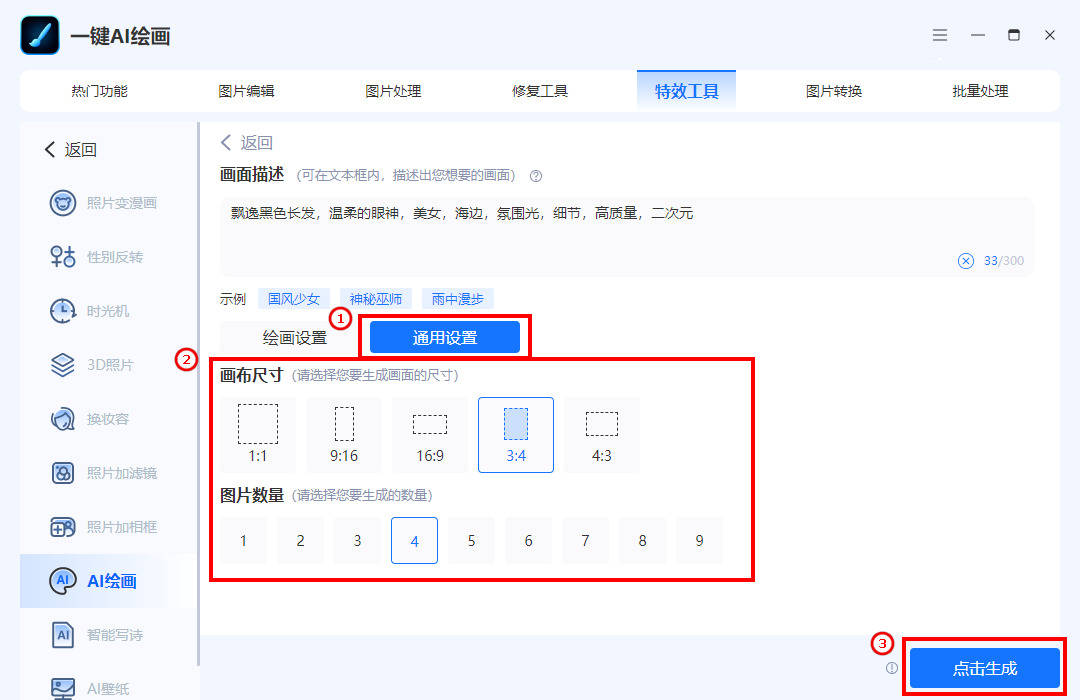Click into the 画面描述 text box
Image resolution: width=1080 pixels, height=700 pixels.
(x=626, y=237)
